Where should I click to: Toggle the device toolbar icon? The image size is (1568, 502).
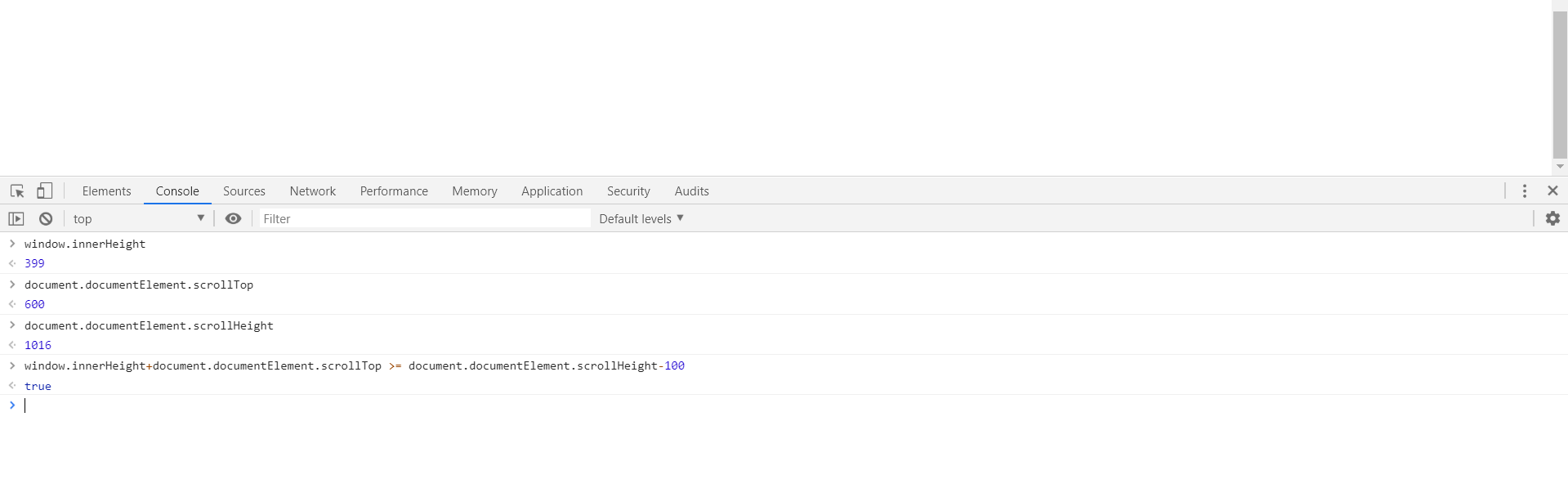[45, 191]
